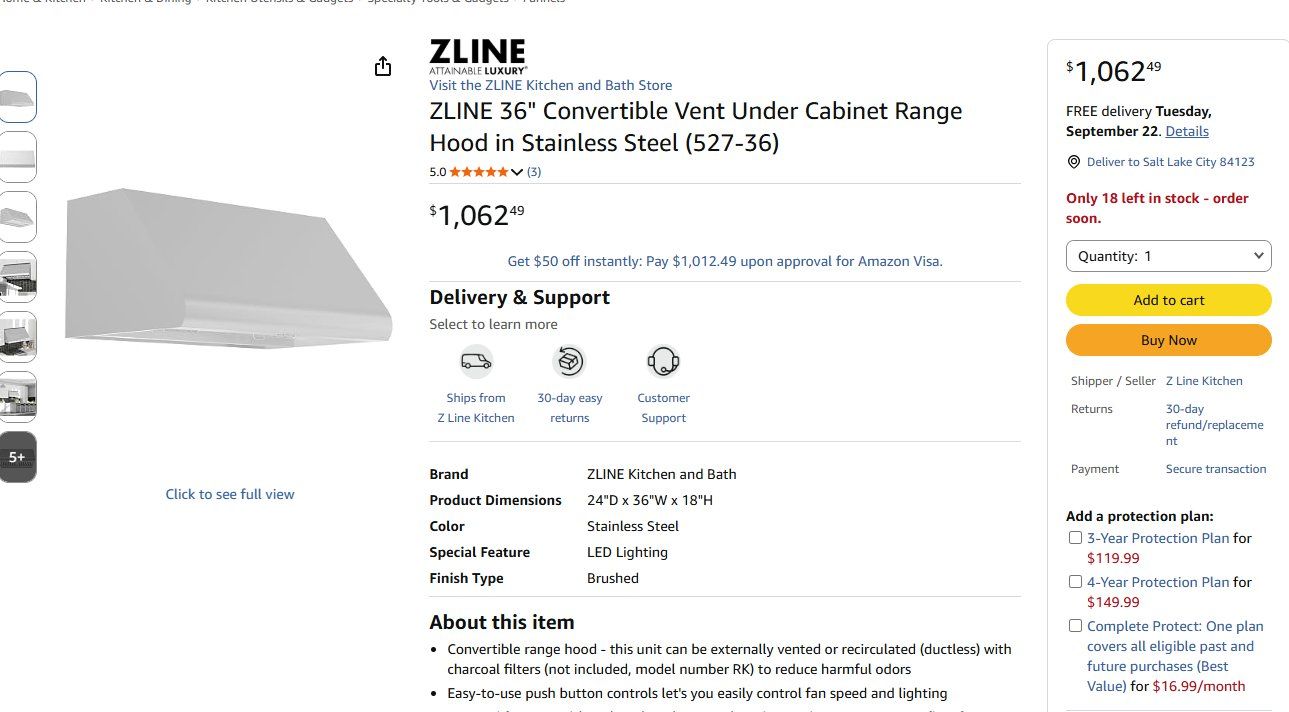Click the share icon above product image
Image resolution: width=1289 pixels, height=712 pixels.
[383, 67]
